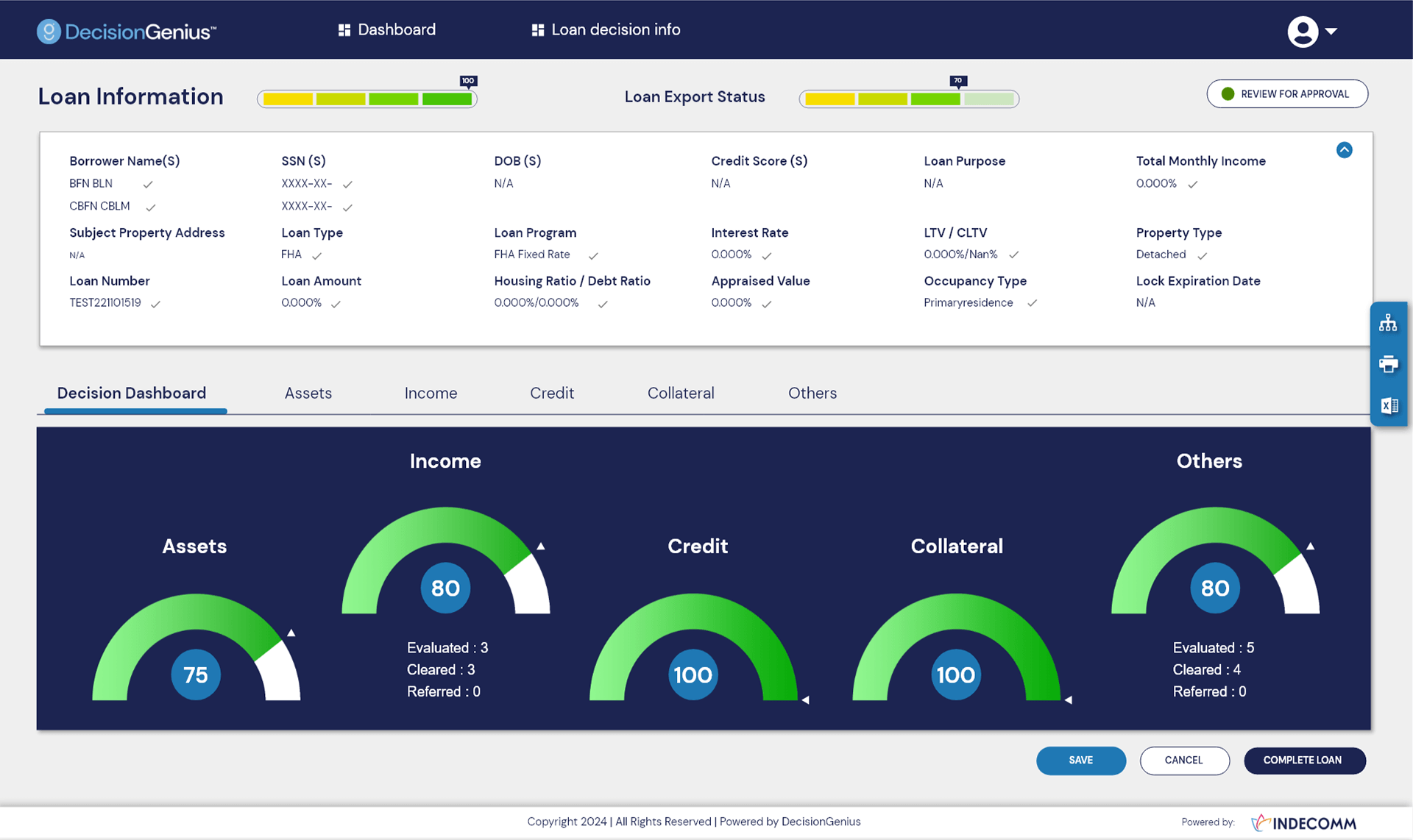Viewport: 1413px width, 840px height.
Task: Toggle the verification checkmark beside Loan Type FHA
Action: tap(317, 255)
